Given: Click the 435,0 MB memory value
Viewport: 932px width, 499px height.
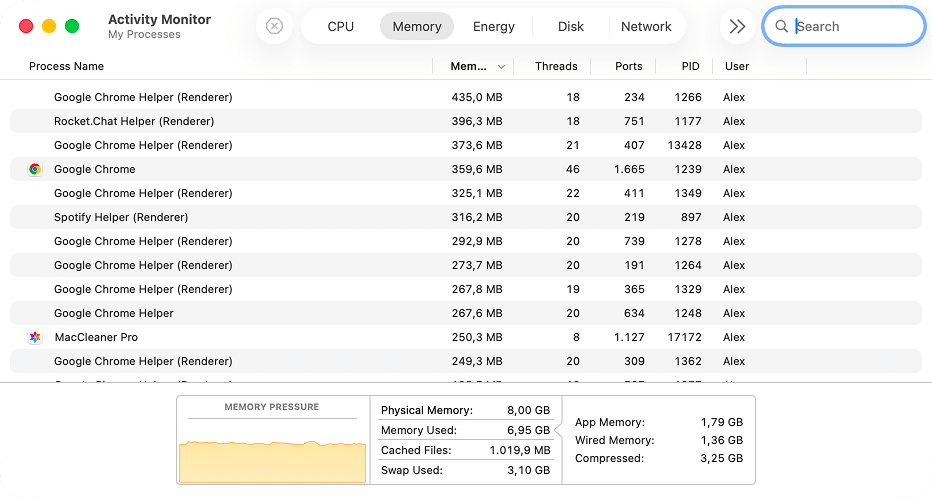Looking at the screenshot, I should [477, 97].
